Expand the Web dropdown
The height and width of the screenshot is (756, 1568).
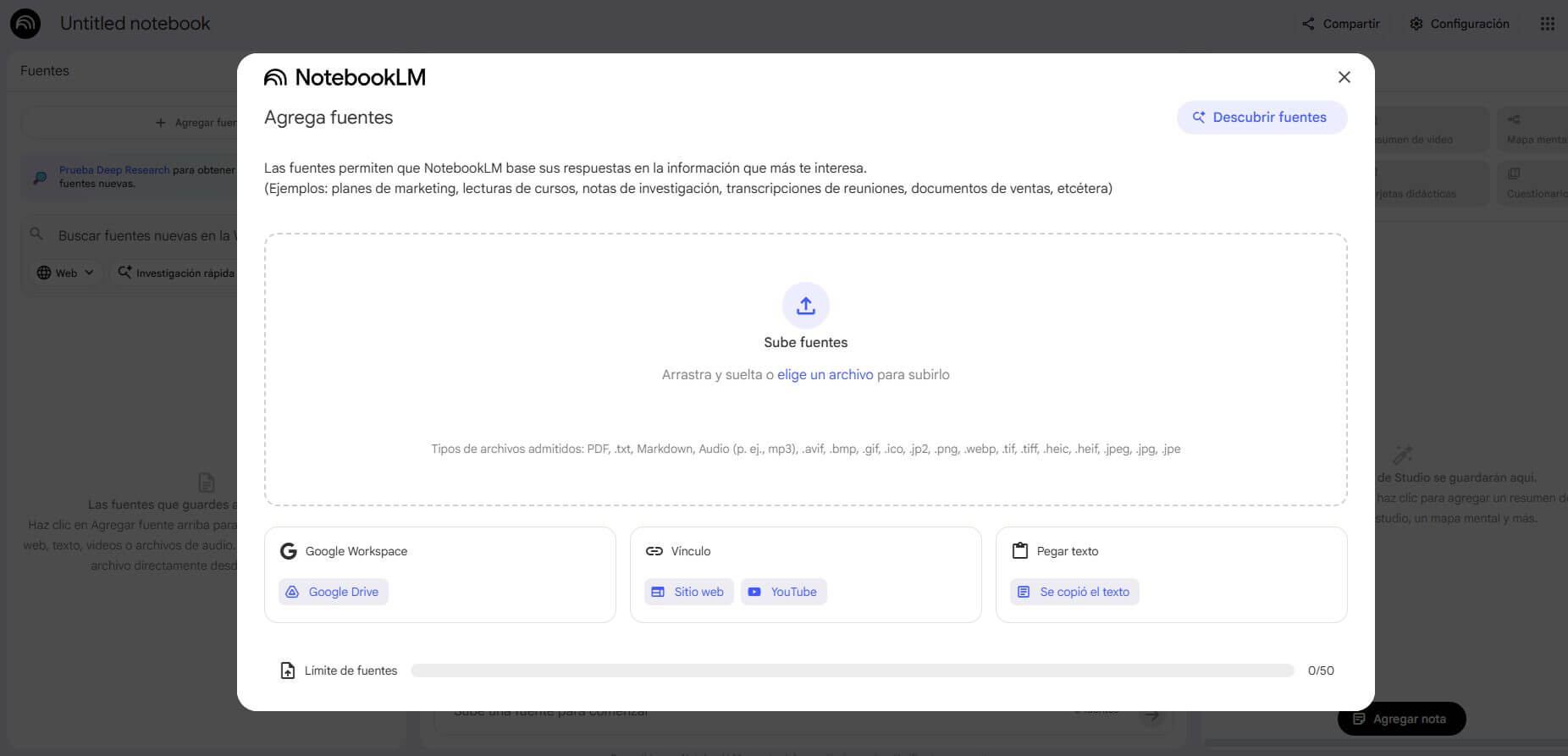[x=66, y=273]
